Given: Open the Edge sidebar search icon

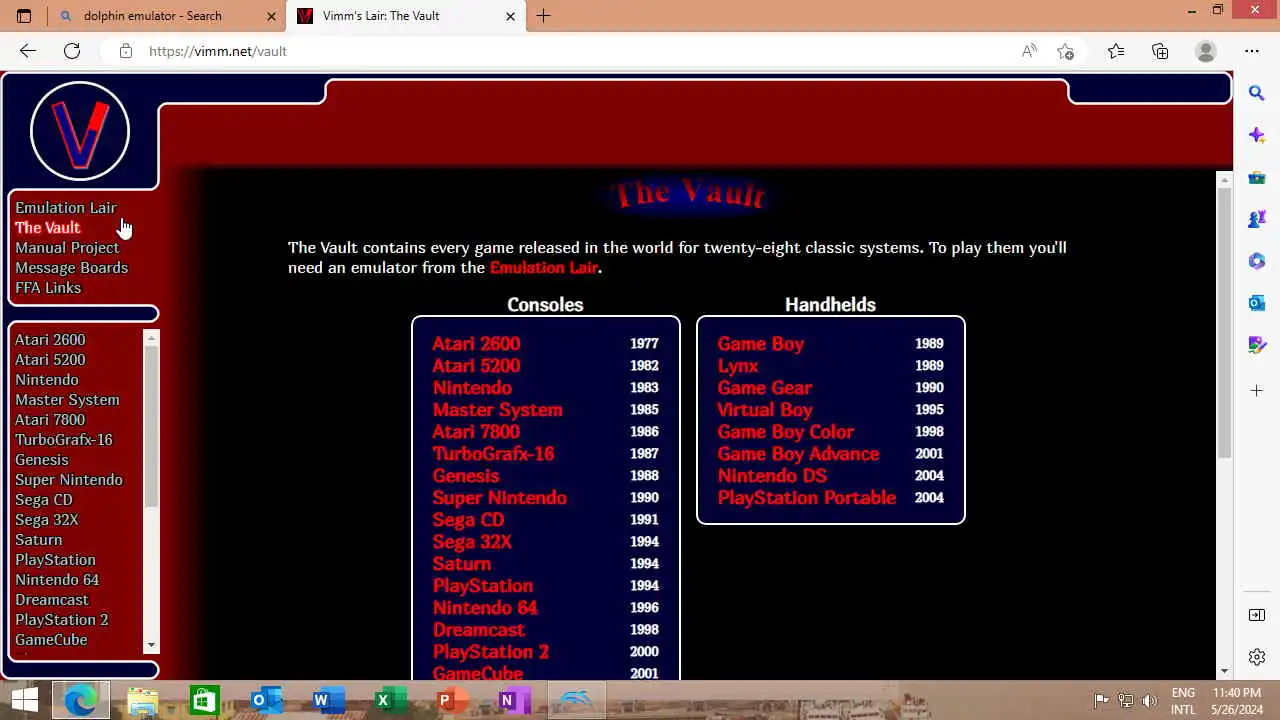Looking at the screenshot, I should [x=1257, y=93].
